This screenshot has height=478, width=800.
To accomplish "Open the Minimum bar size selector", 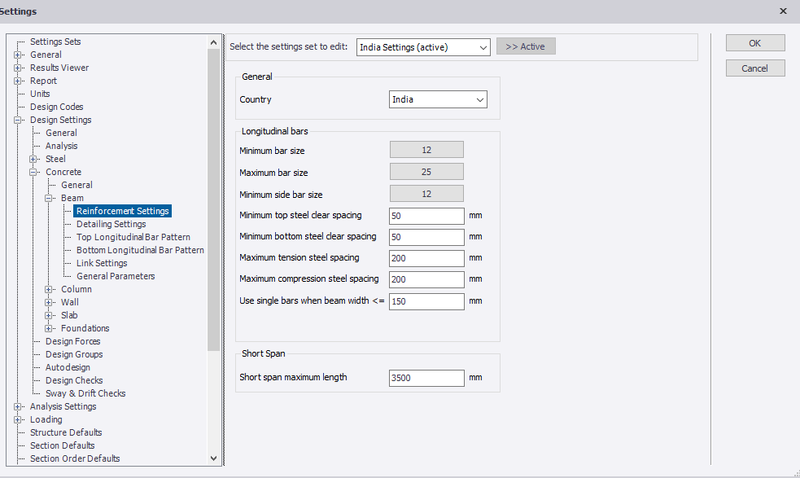I will [x=427, y=150].
